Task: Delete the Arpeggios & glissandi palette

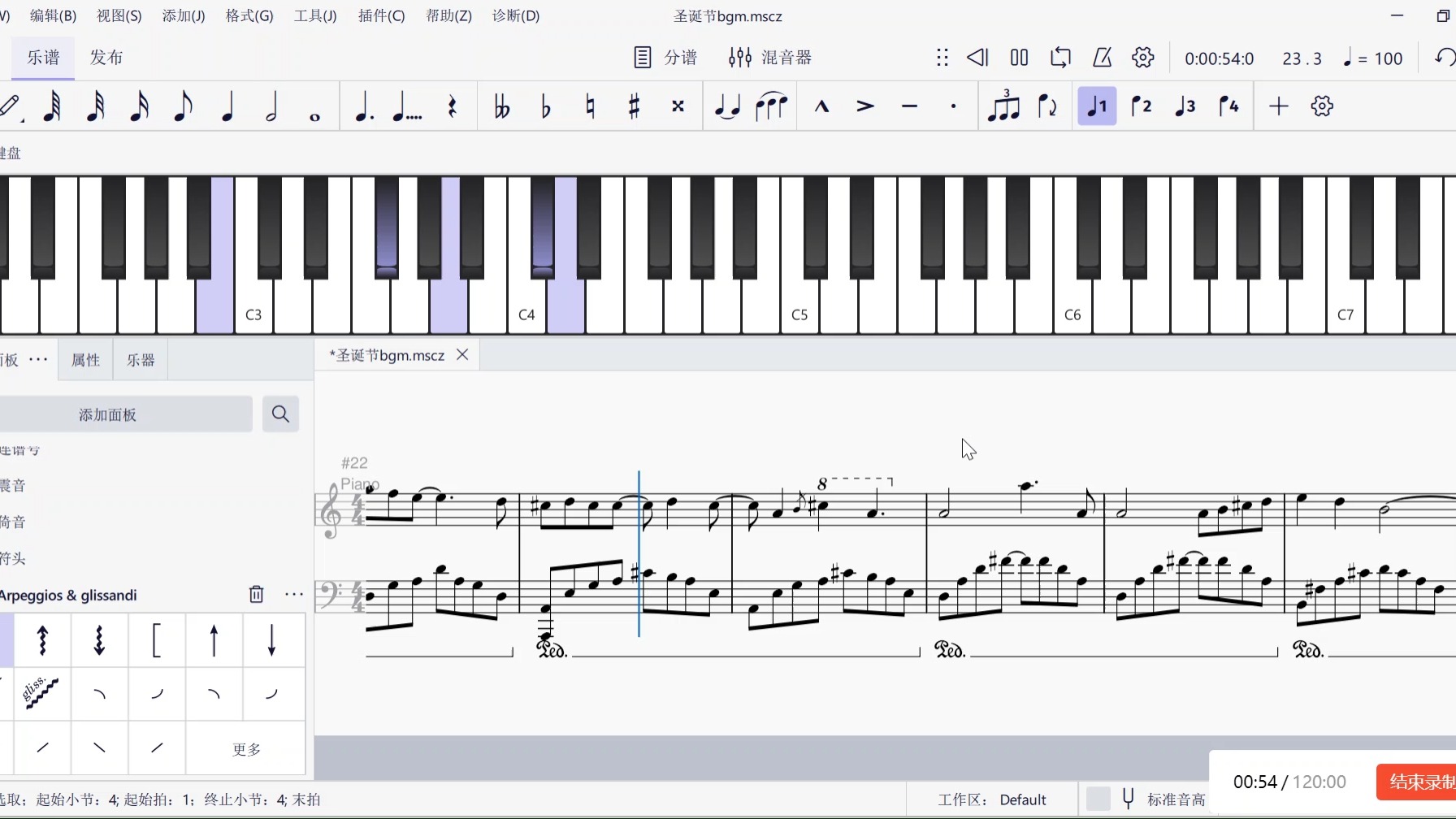Action: coord(256,595)
